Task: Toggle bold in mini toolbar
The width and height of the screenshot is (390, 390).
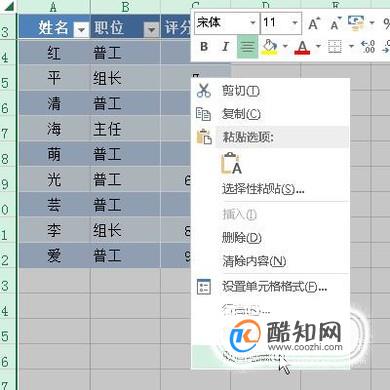Action: point(204,47)
